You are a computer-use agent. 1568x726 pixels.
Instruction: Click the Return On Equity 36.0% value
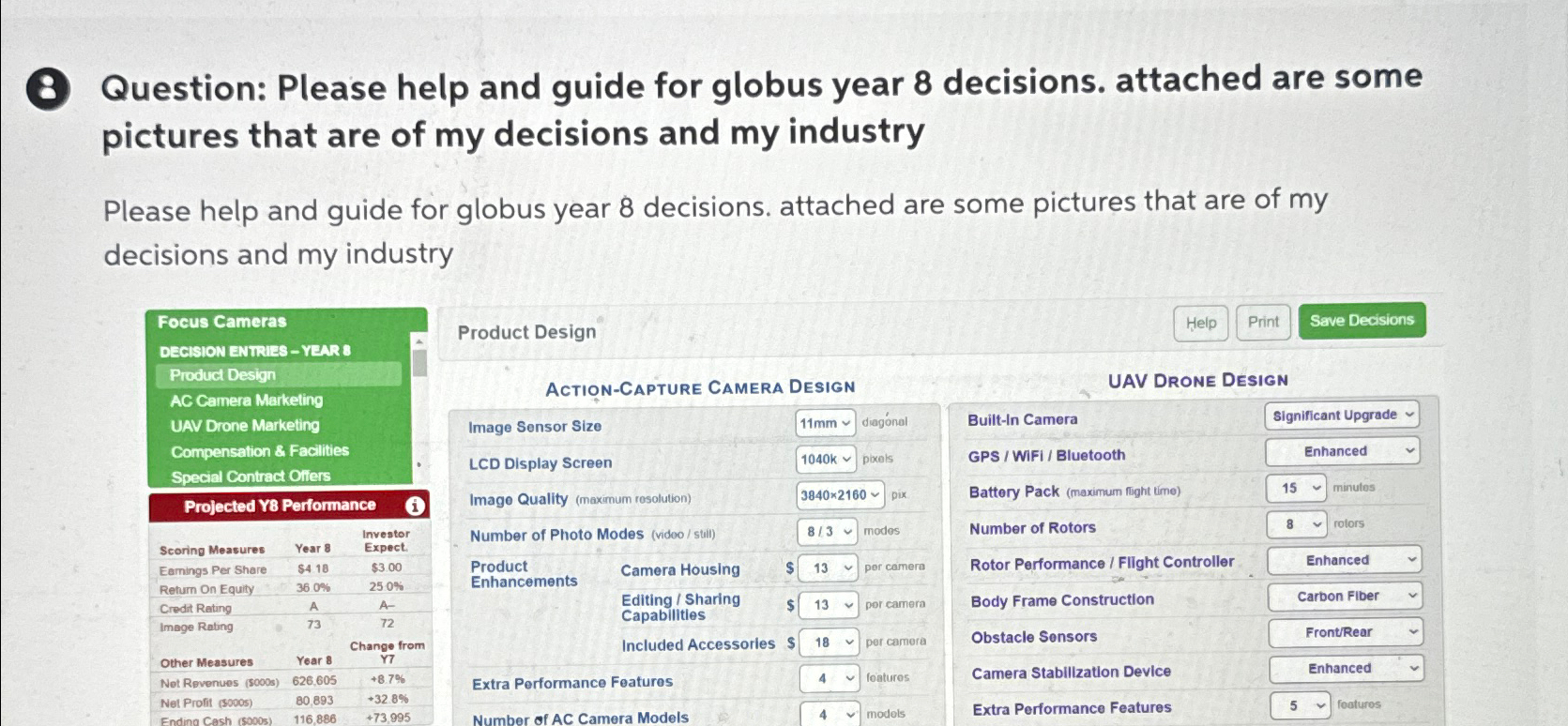tap(312, 588)
